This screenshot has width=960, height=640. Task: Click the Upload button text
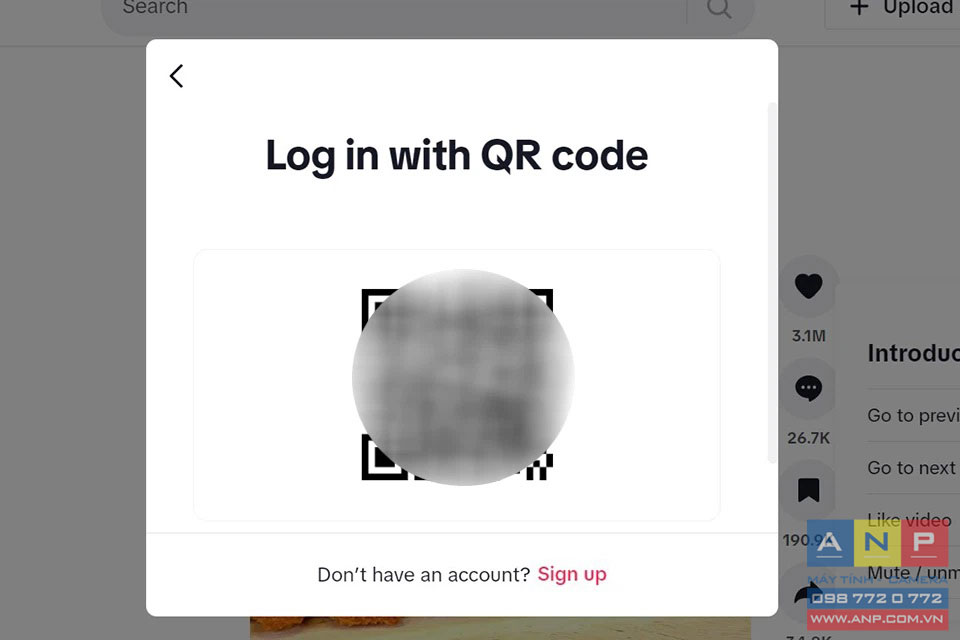[918, 7]
